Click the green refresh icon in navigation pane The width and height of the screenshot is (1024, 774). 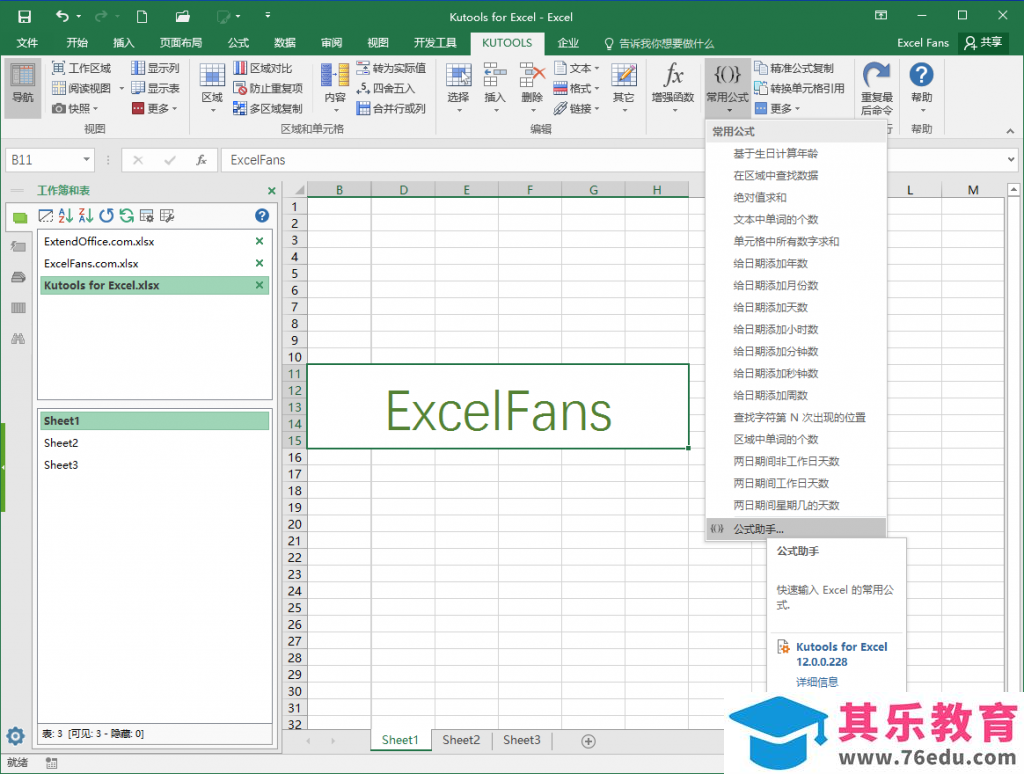coord(127,216)
